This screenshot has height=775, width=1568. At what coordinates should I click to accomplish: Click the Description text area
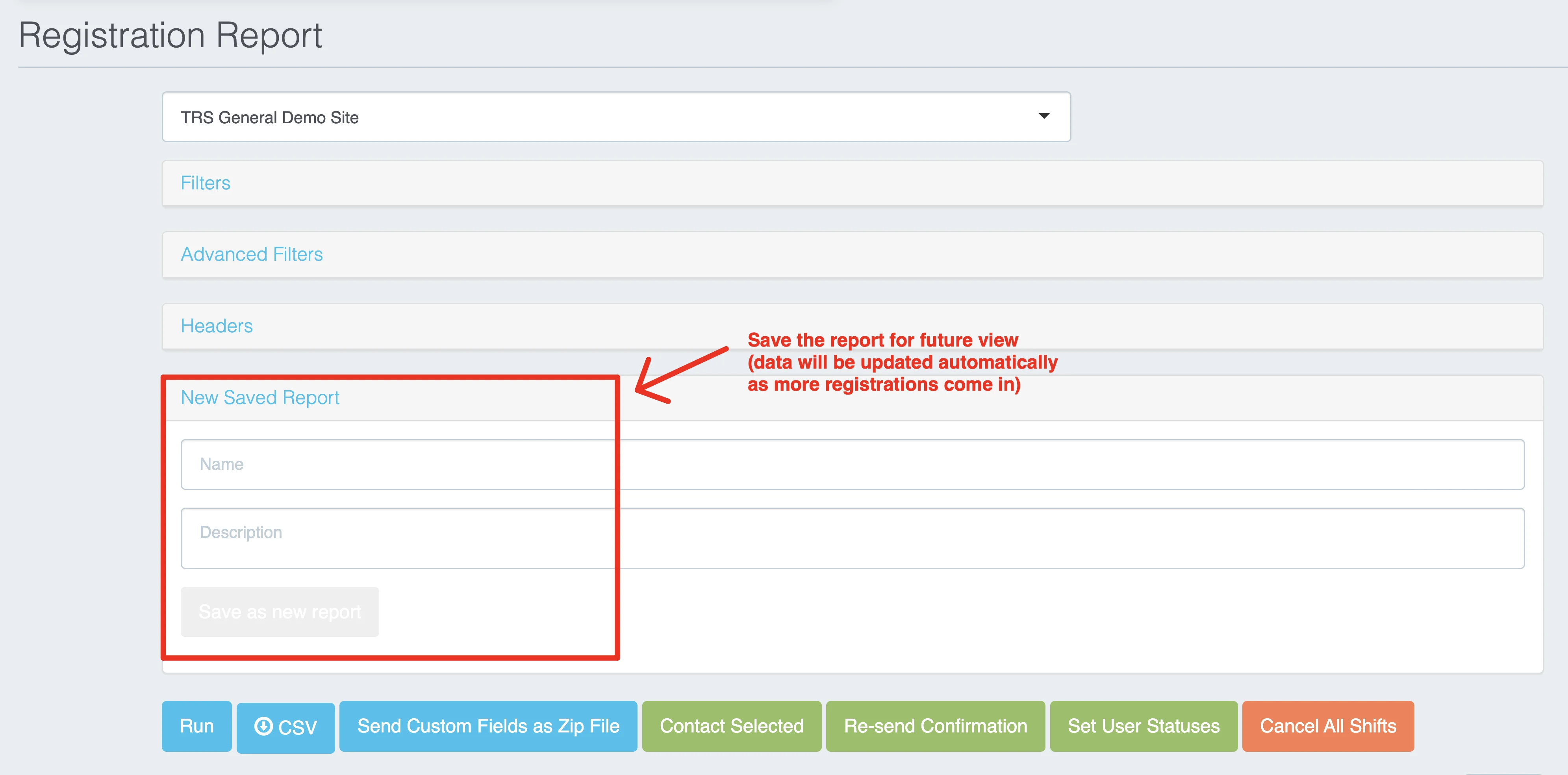tap(852, 538)
